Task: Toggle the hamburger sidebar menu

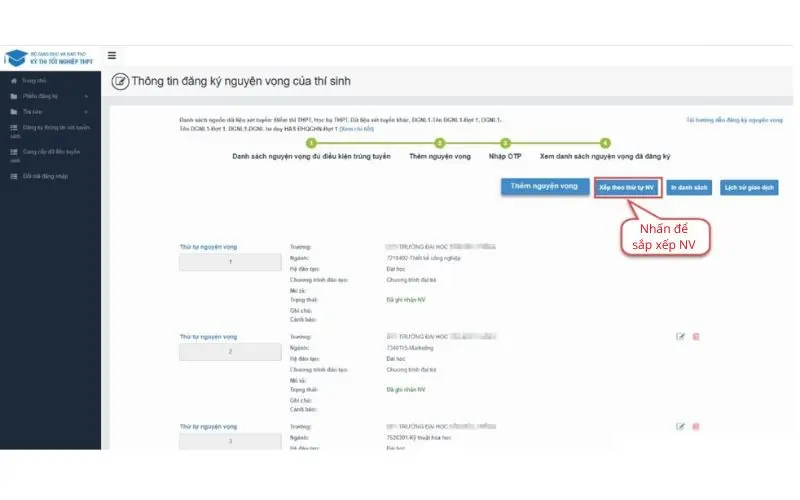Action: (112, 55)
